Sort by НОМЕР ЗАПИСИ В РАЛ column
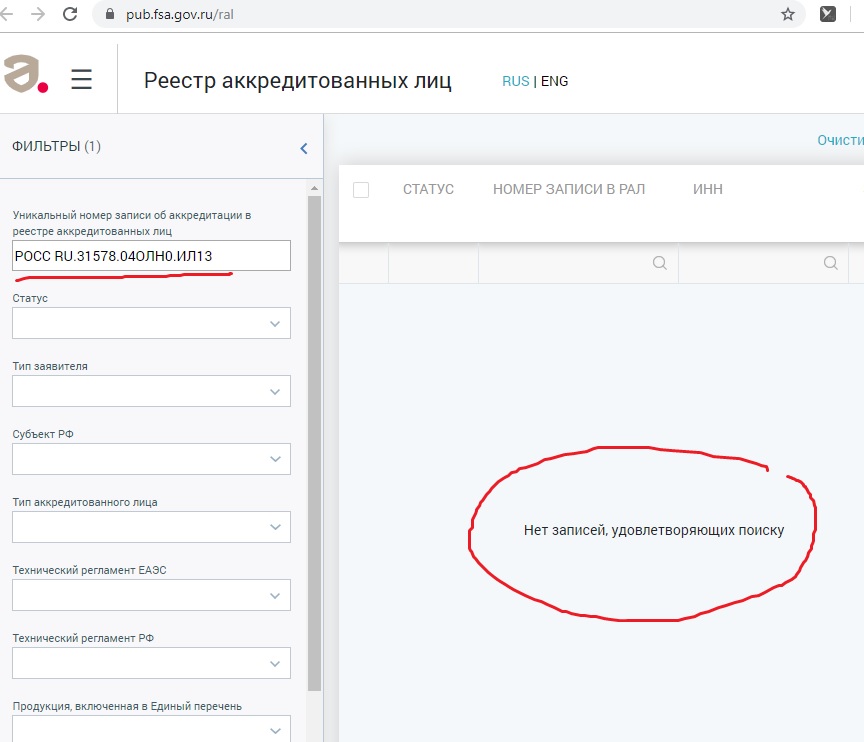Screen dimensions: 864x742 click(569, 189)
